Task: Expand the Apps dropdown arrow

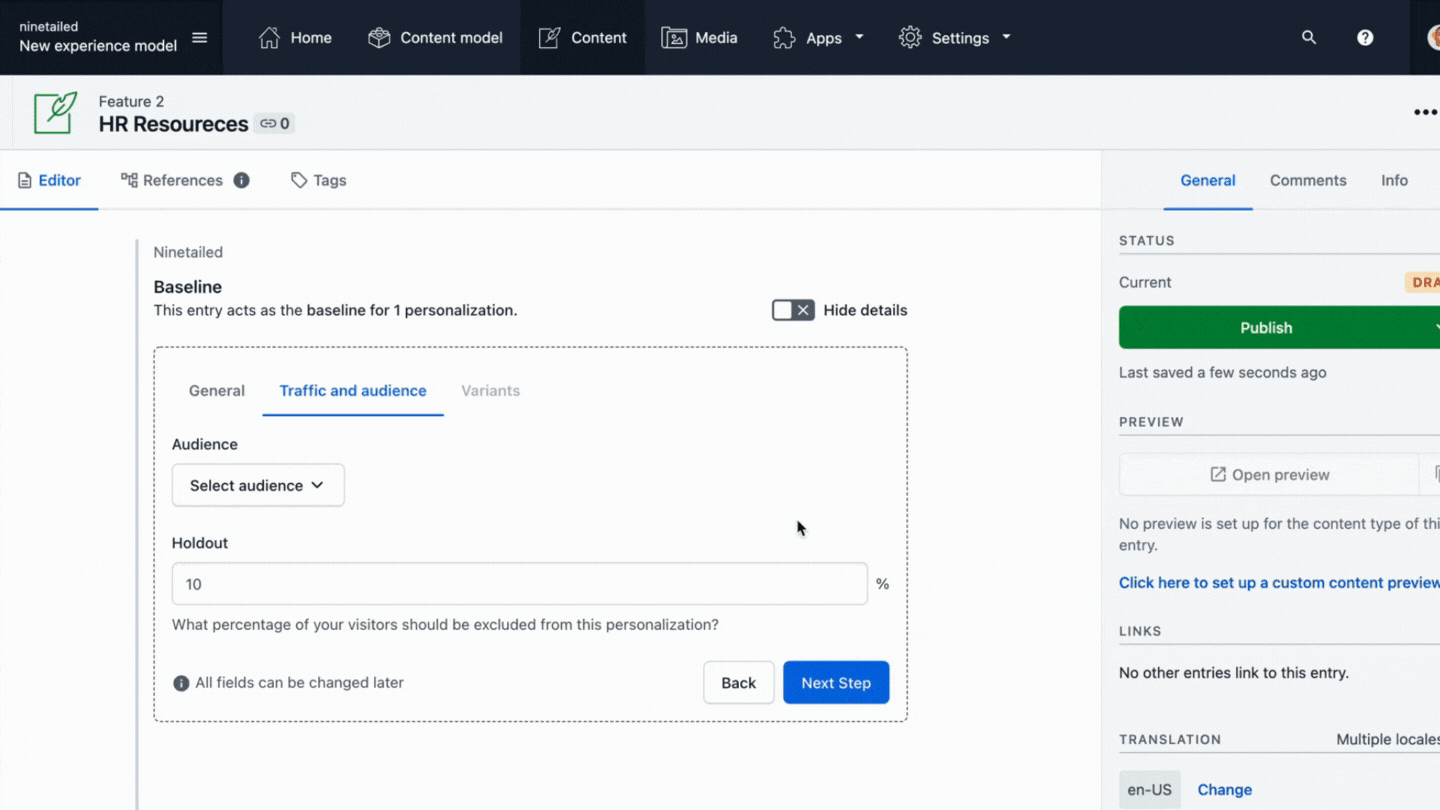Action: tap(859, 38)
